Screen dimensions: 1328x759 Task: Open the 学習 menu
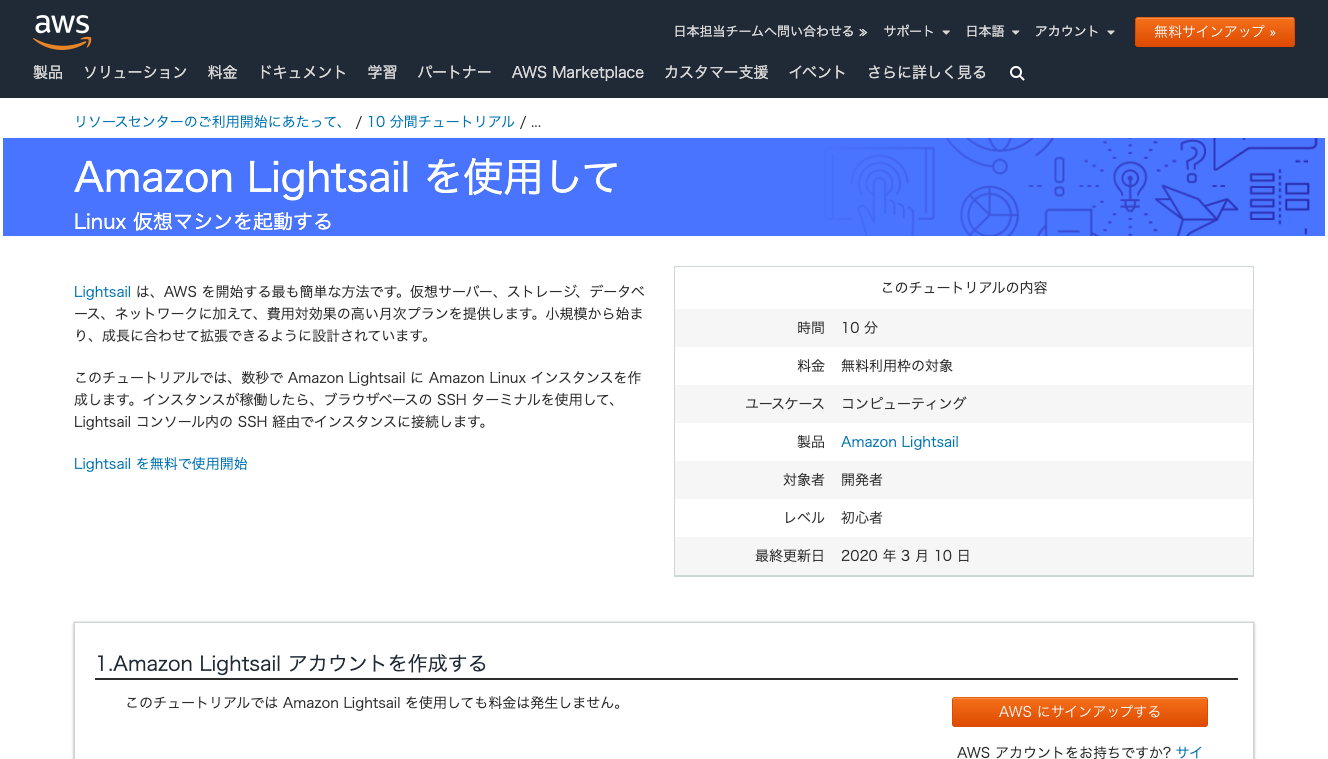[x=382, y=72]
